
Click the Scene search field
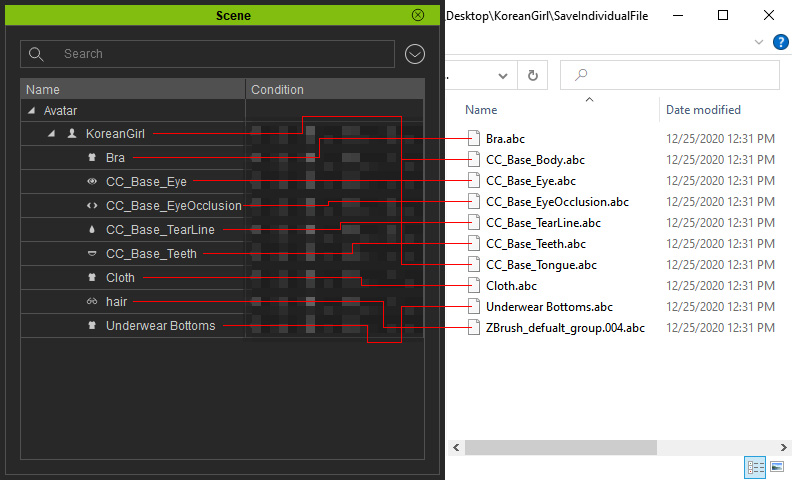click(207, 54)
